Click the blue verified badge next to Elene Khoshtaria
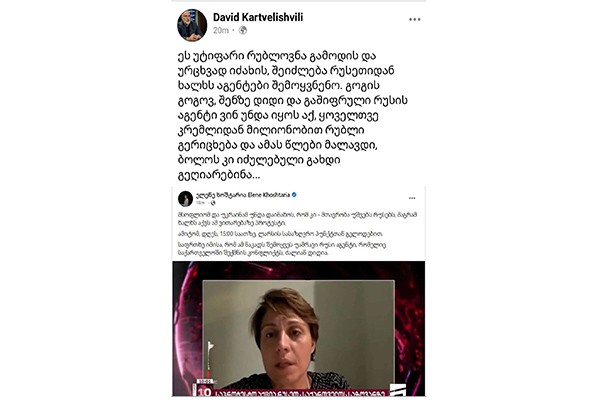 294,195
